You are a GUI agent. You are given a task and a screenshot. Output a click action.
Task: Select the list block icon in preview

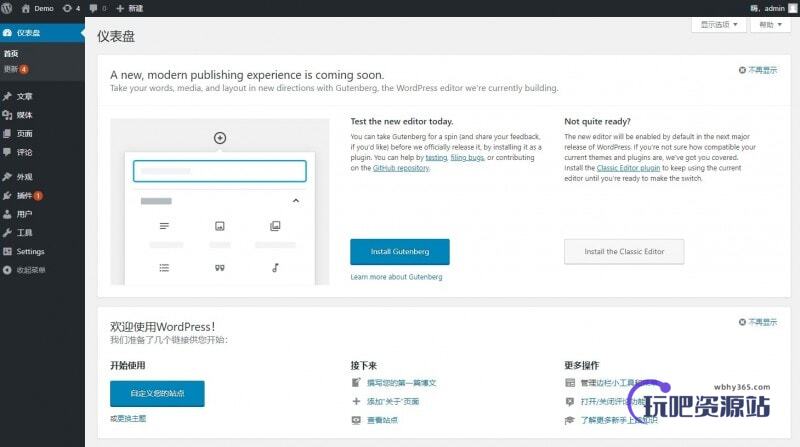tap(164, 268)
